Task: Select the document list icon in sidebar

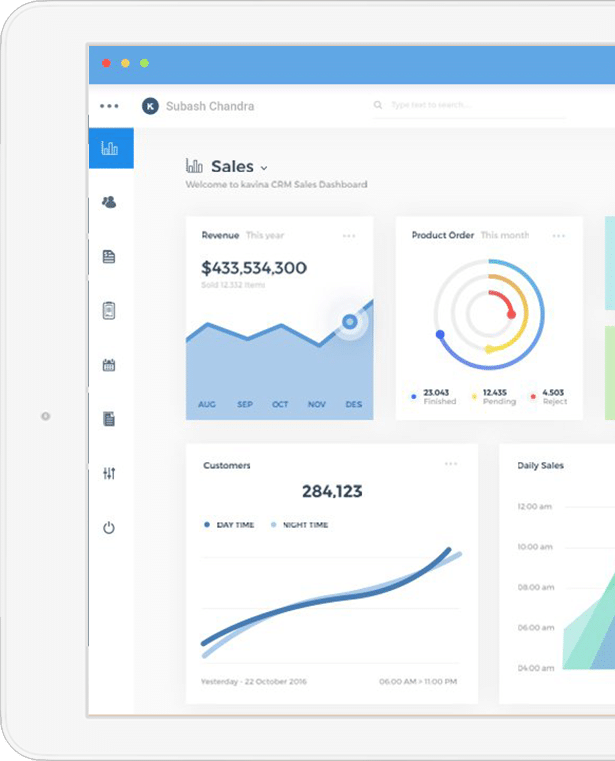Action: pos(109,256)
